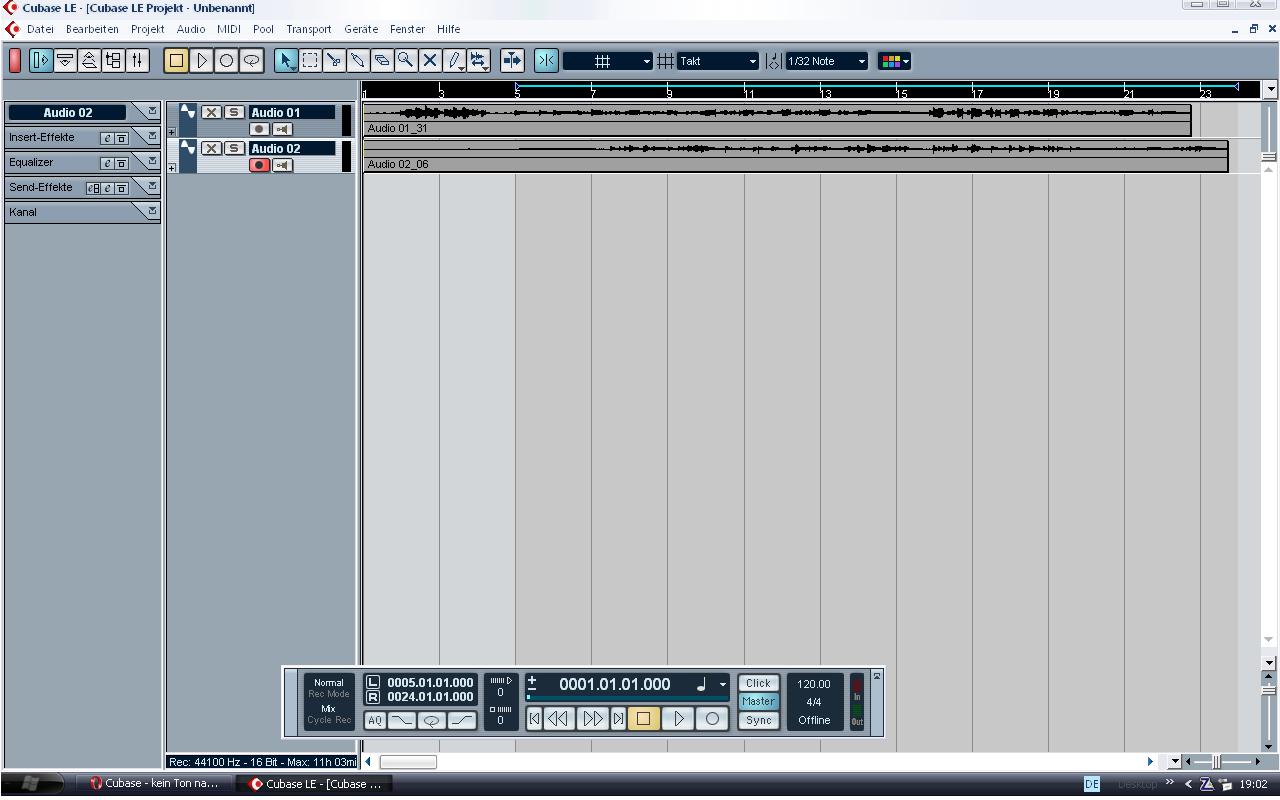Click the toolbar Play button
The width and height of the screenshot is (1280, 800).
(x=201, y=61)
